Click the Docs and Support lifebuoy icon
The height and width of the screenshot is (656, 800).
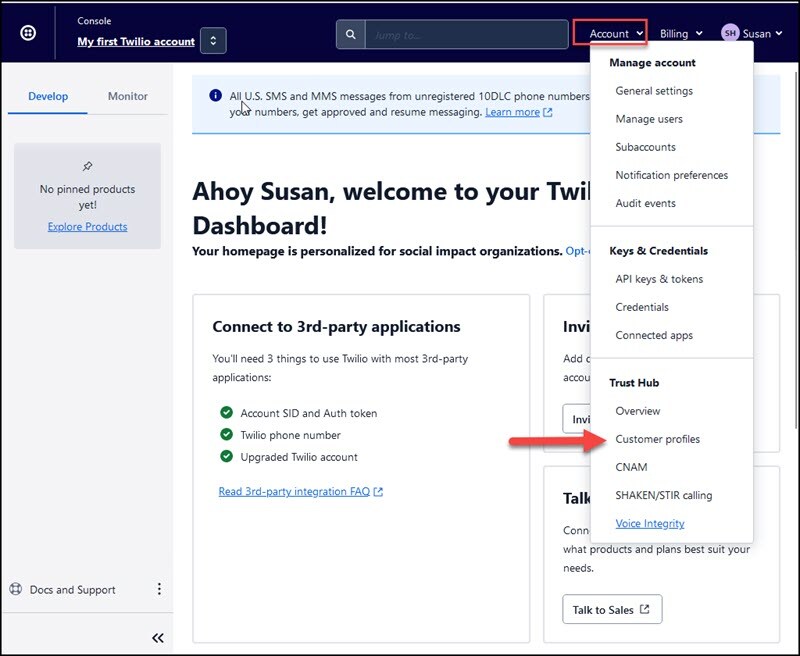[x=16, y=589]
